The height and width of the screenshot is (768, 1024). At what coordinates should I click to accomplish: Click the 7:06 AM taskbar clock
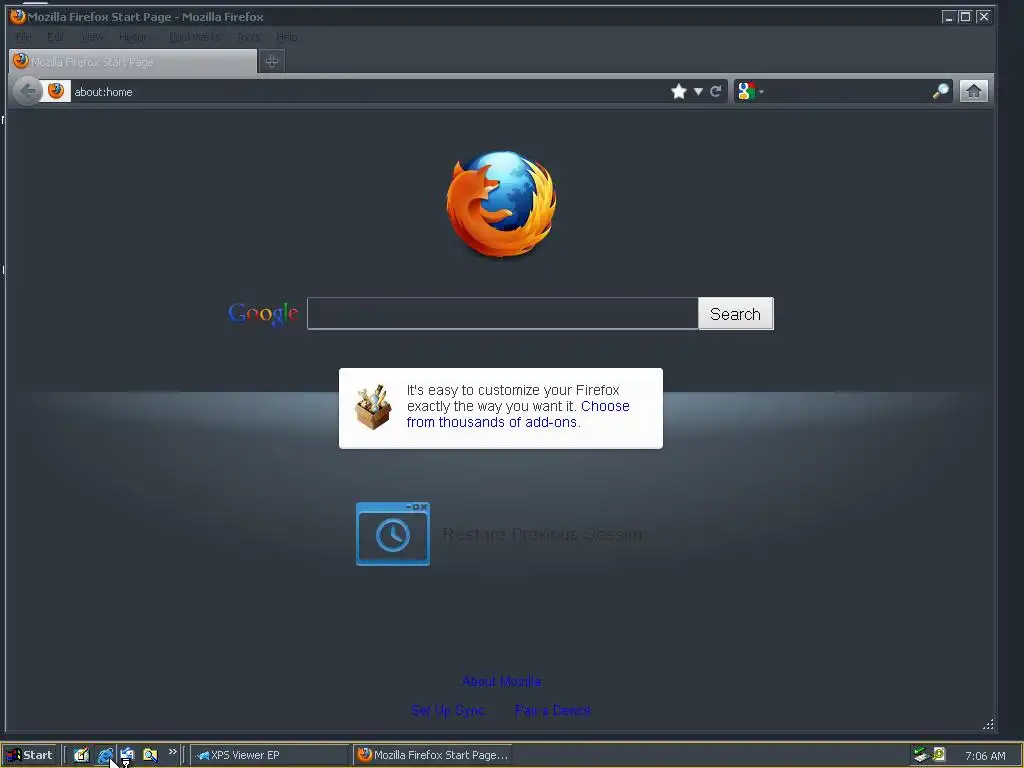coord(985,756)
